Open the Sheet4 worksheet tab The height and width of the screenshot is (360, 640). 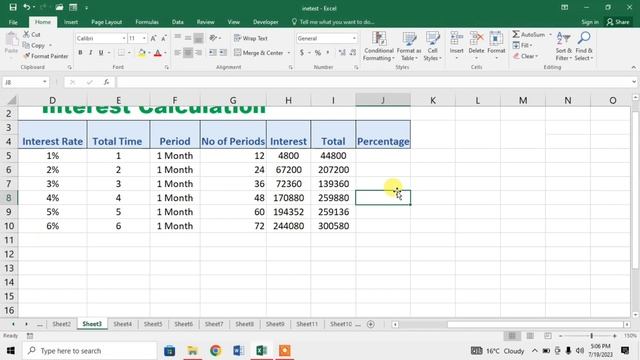click(122, 324)
